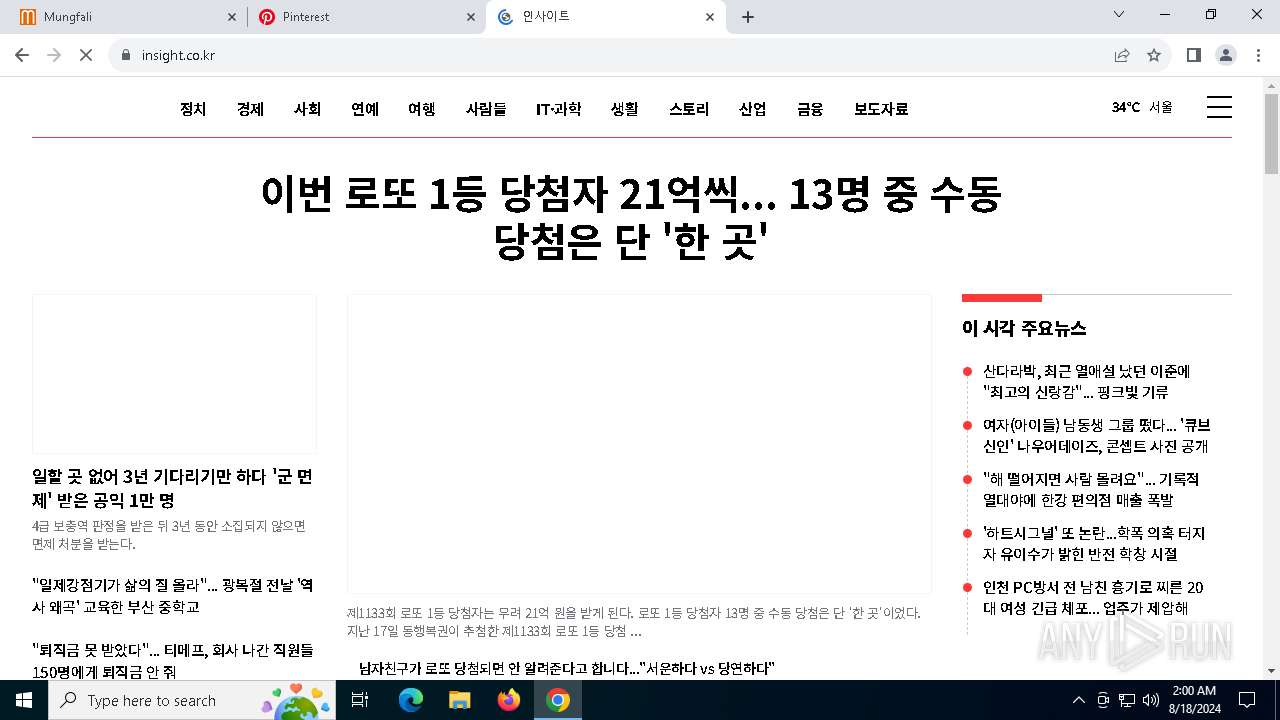Stop loading the page
This screenshot has height=720, width=1280.
(86, 55)
